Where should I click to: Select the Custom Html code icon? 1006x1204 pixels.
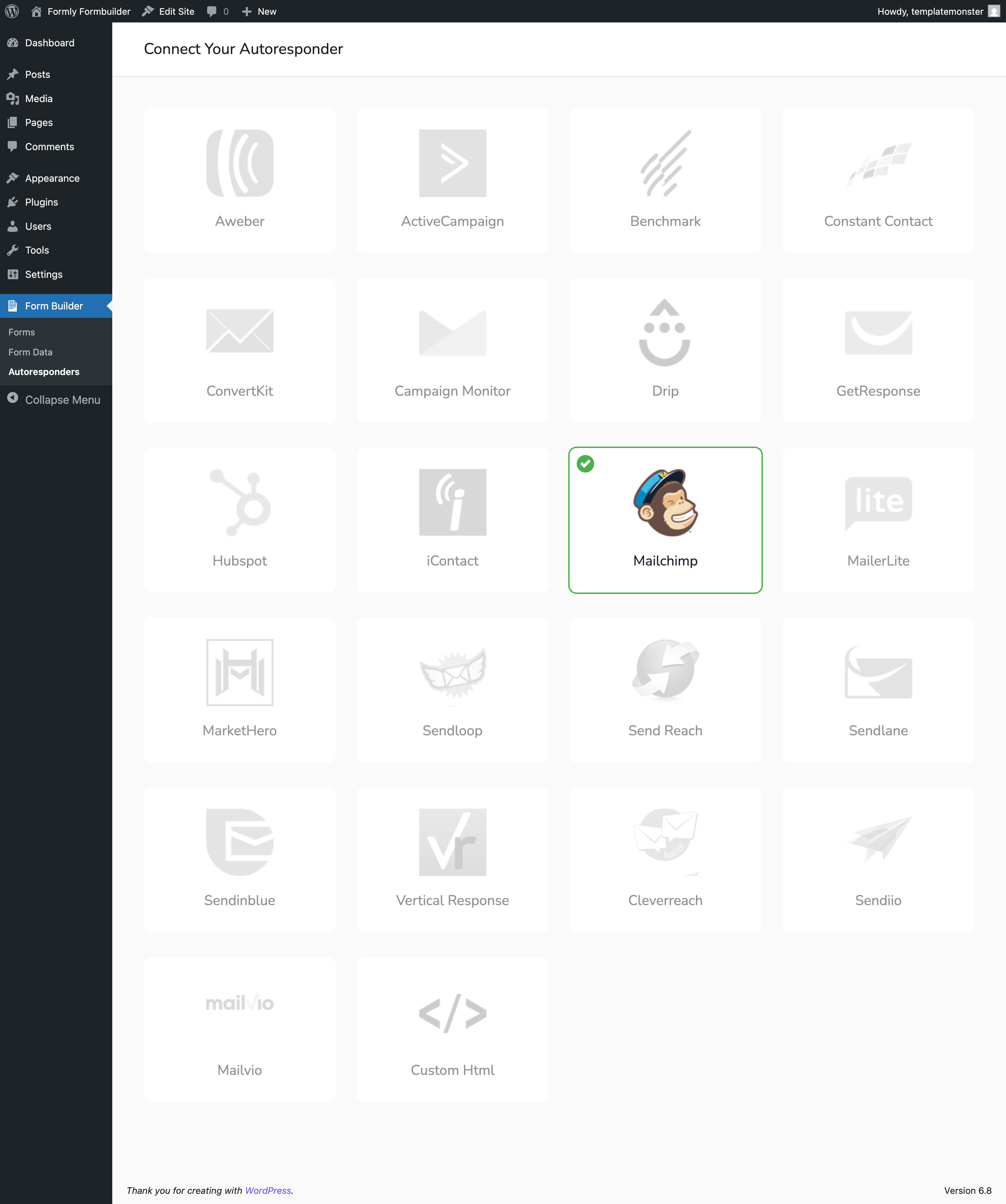452,1013
